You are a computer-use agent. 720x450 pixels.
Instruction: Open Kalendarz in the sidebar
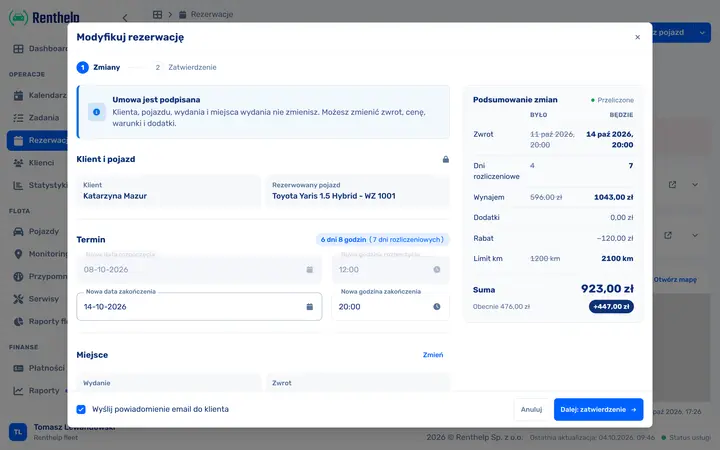pyautogui.click(x=39, y=96)
